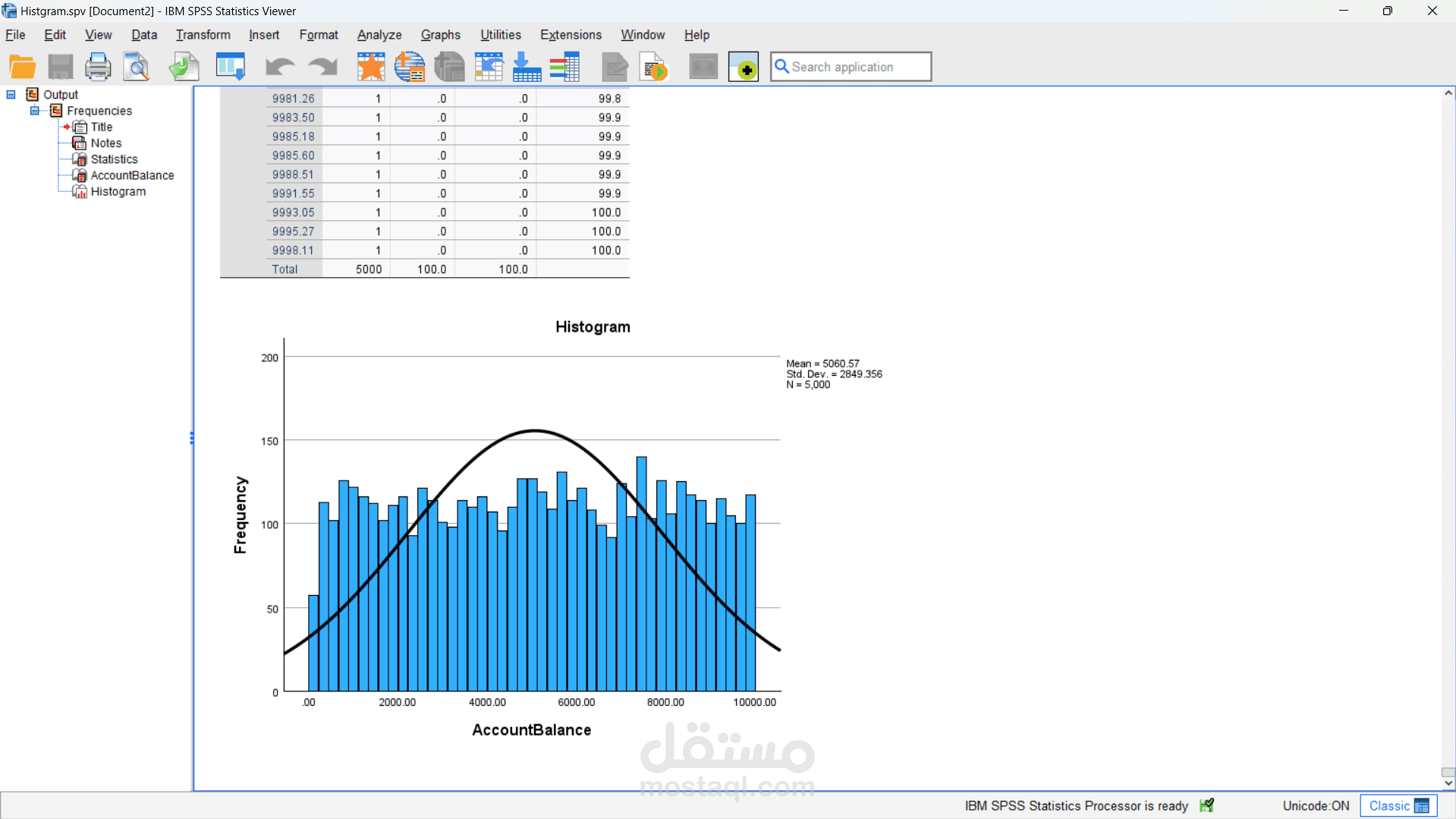Click the Histogram chart title
Image resolution: width=1456 pixels, height=819 pixels.
(593, 327)
